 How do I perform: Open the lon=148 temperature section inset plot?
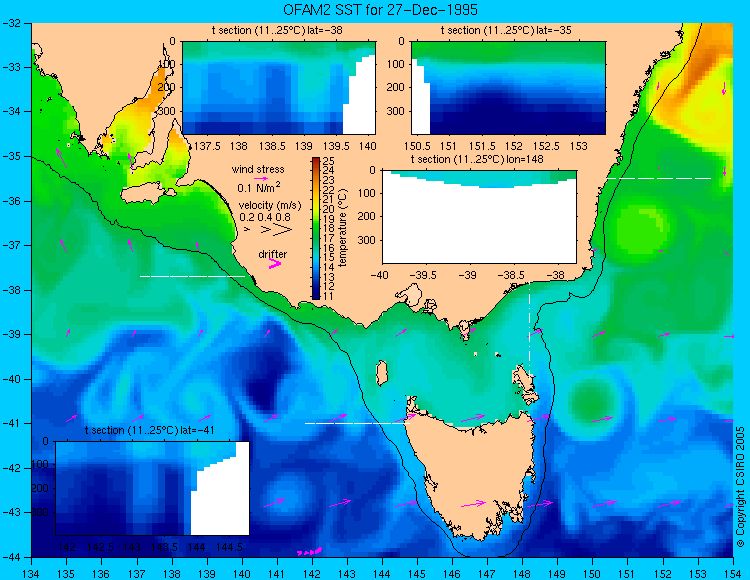[x=479, y=217]
